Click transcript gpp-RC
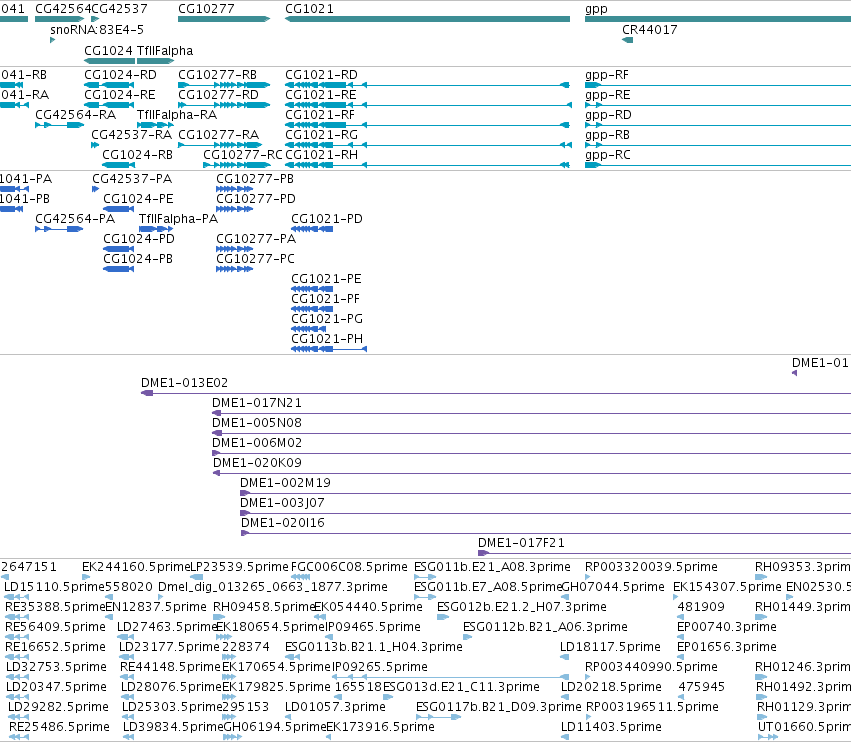Viewport: 851px width, 742px height. coord(608,155)
